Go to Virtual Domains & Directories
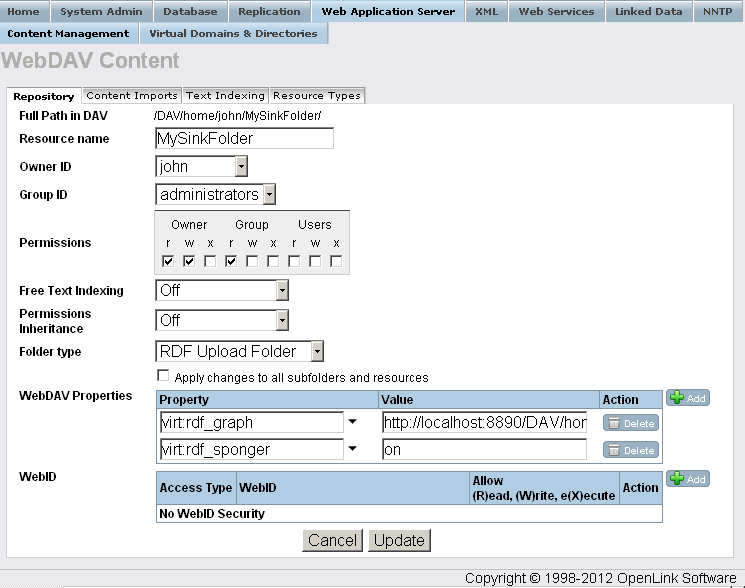The width and height of the screenshot is (745, 588). pos(233,33)
